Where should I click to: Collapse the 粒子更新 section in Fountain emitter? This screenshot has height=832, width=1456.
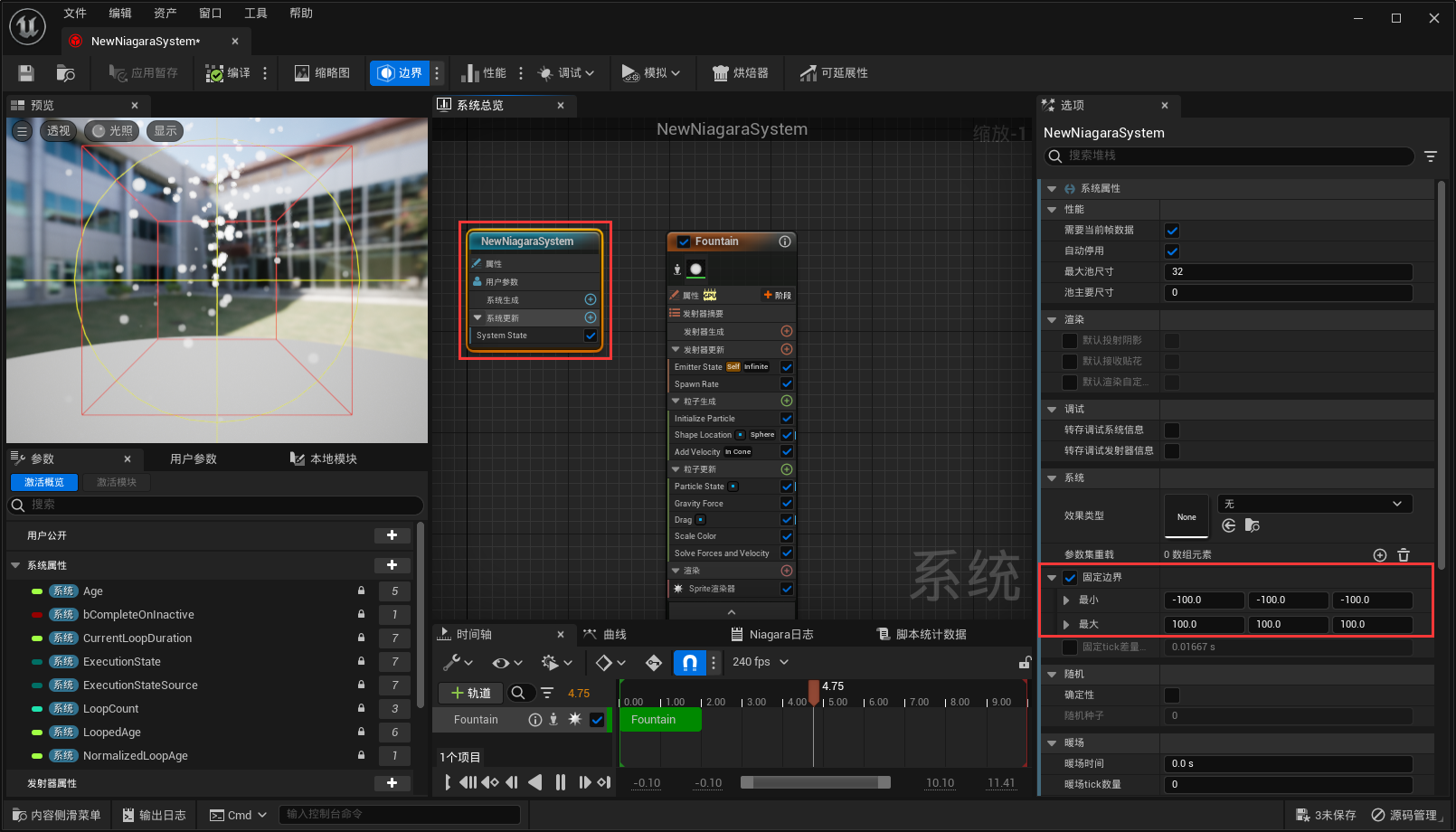point(676,469)
